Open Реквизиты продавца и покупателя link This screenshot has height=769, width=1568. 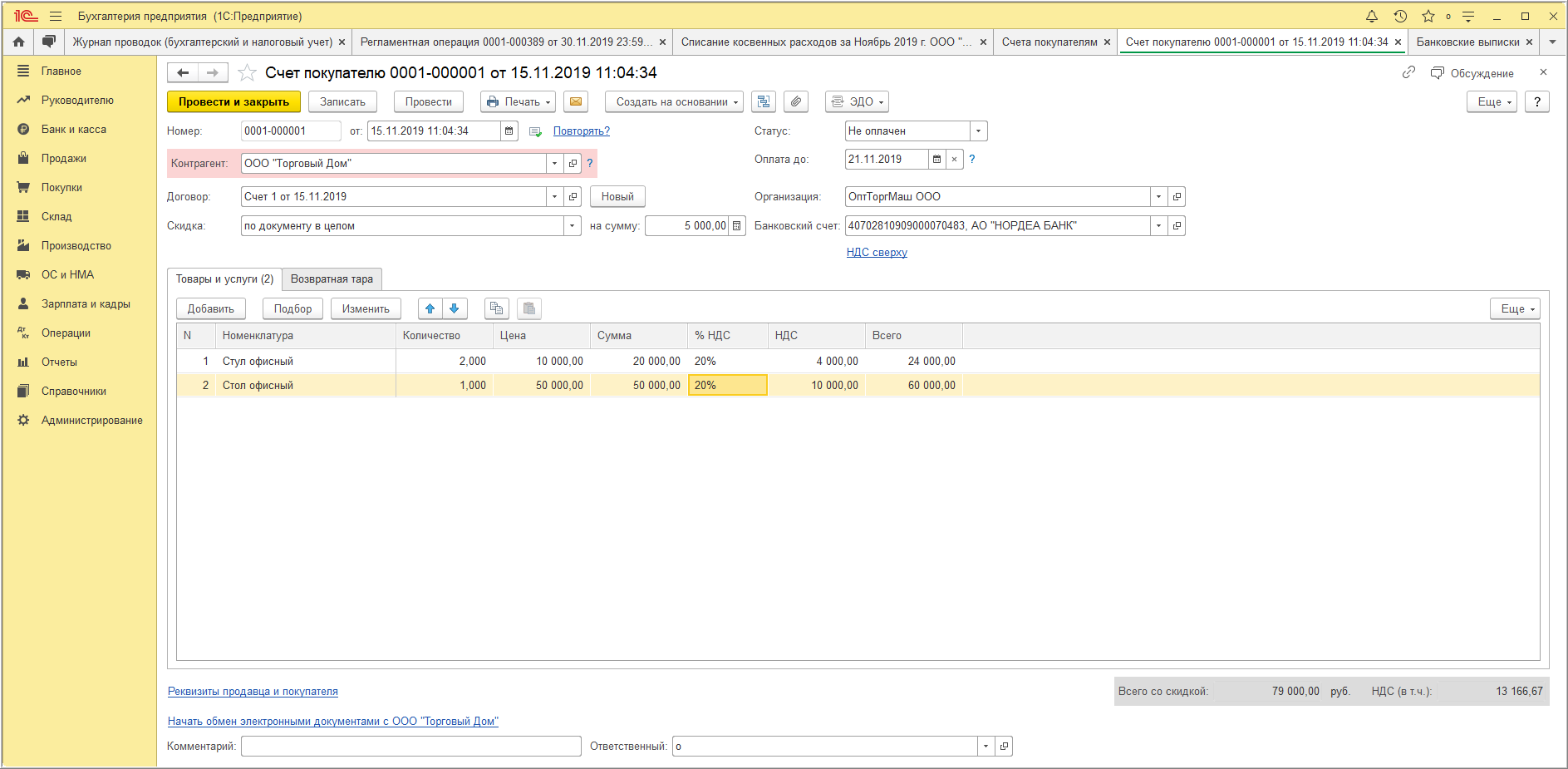pyautogui.click(x=253, y=692)
